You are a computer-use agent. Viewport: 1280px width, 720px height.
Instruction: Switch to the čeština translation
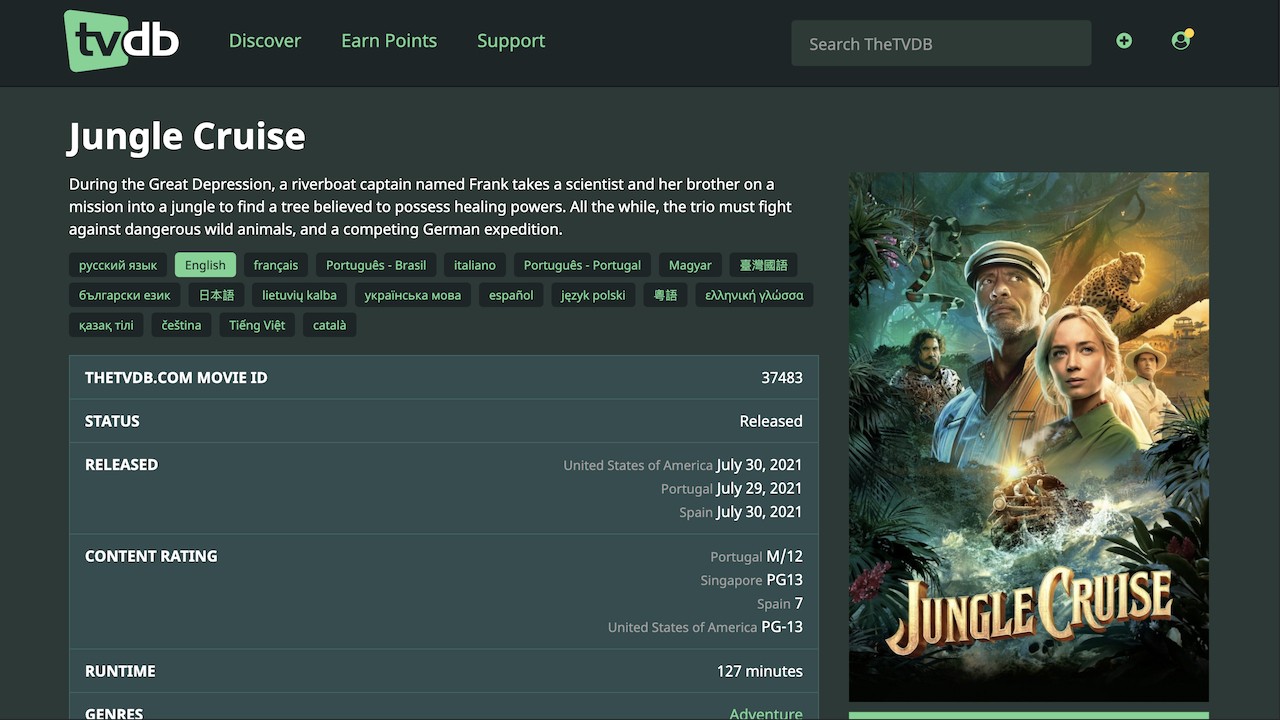point(181,325)
